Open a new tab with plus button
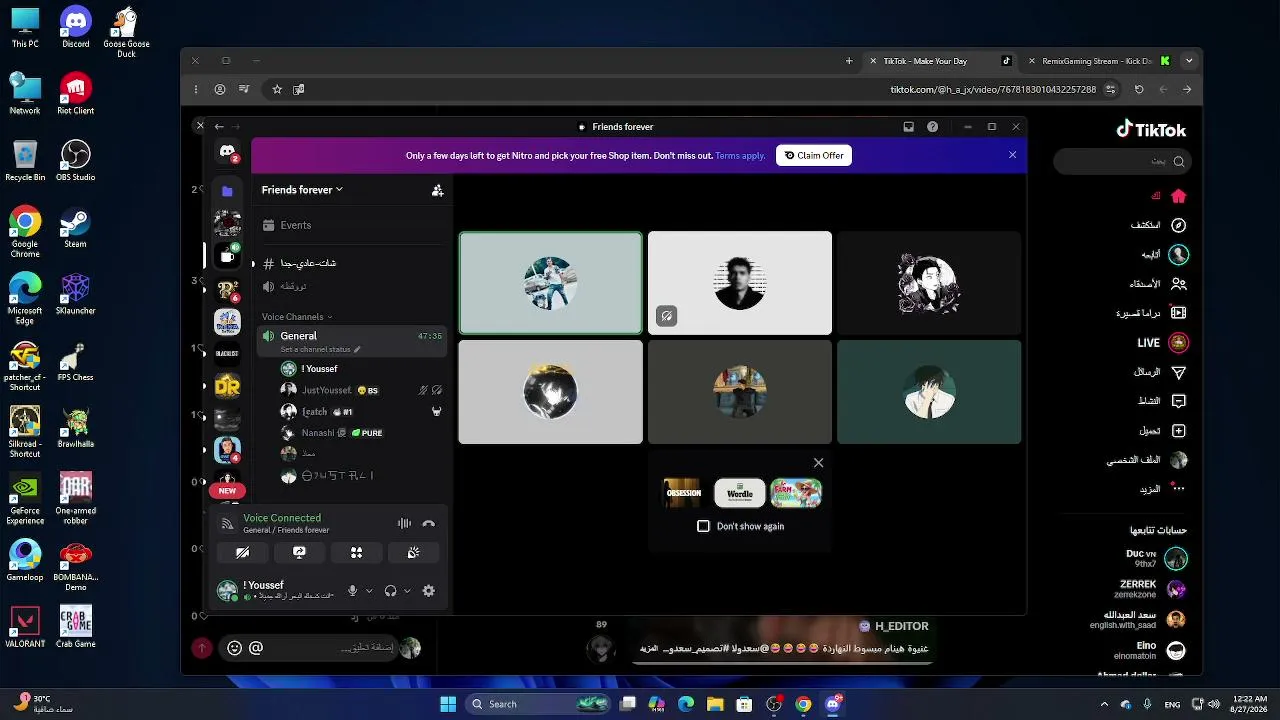This screenshot has width=1280, height=720. (849, 61)
